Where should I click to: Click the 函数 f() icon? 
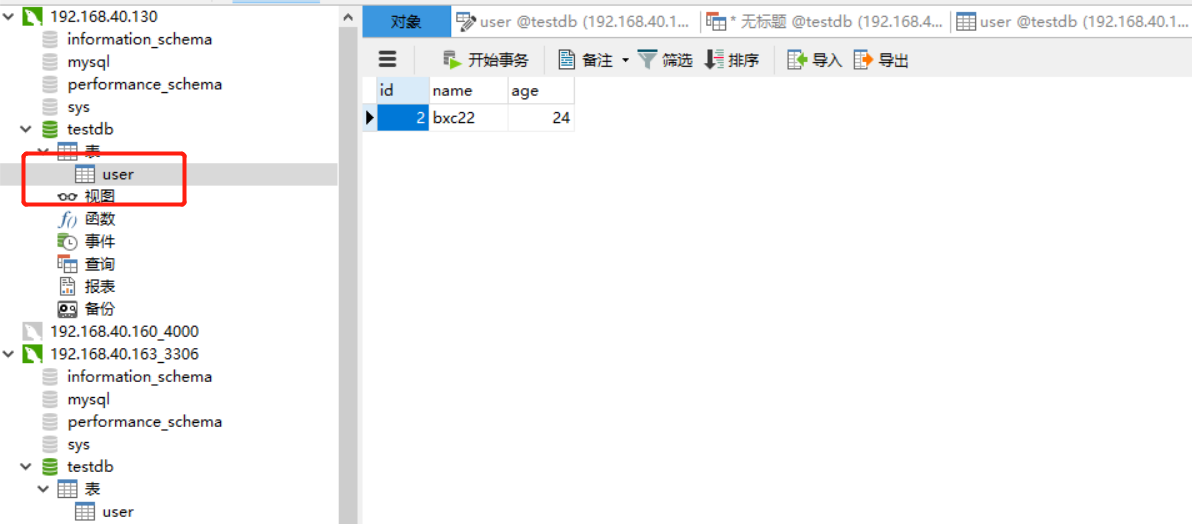[x=68, y=220]
